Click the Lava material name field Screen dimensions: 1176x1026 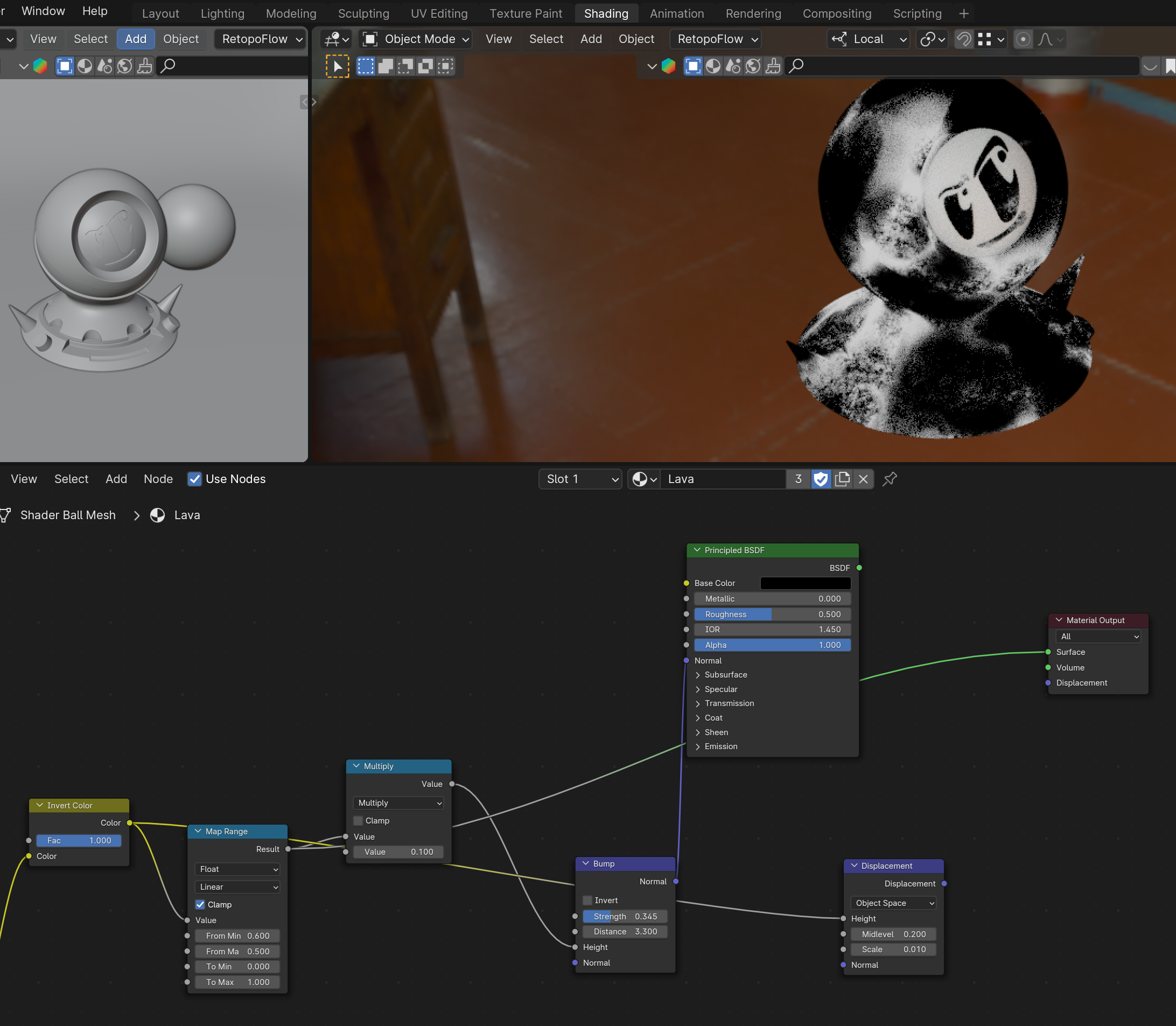[722, 479]
